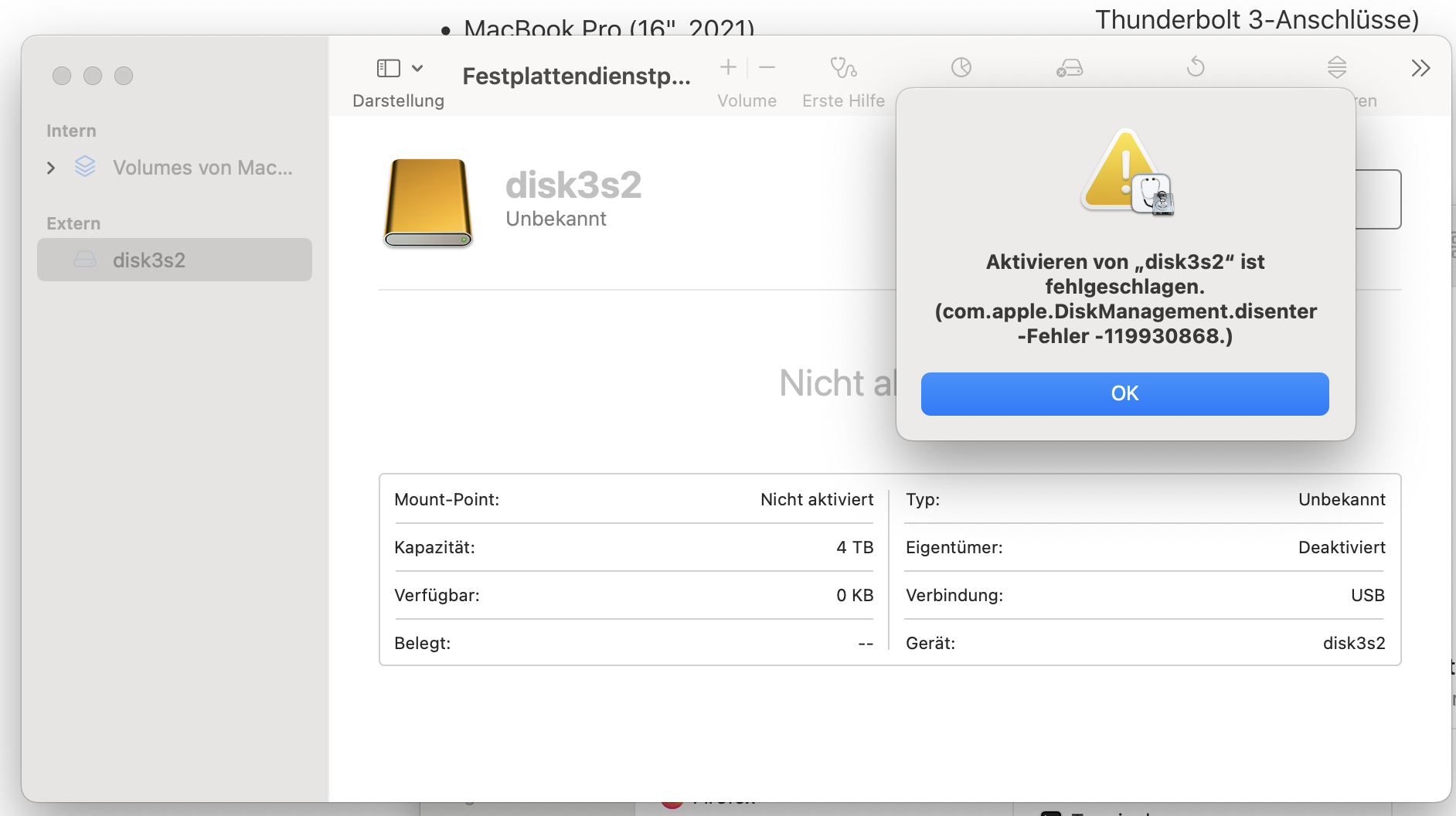
Task: Click the 'Unbekannt' subtitle under disk3s2
Action: (x=556, y=219)
